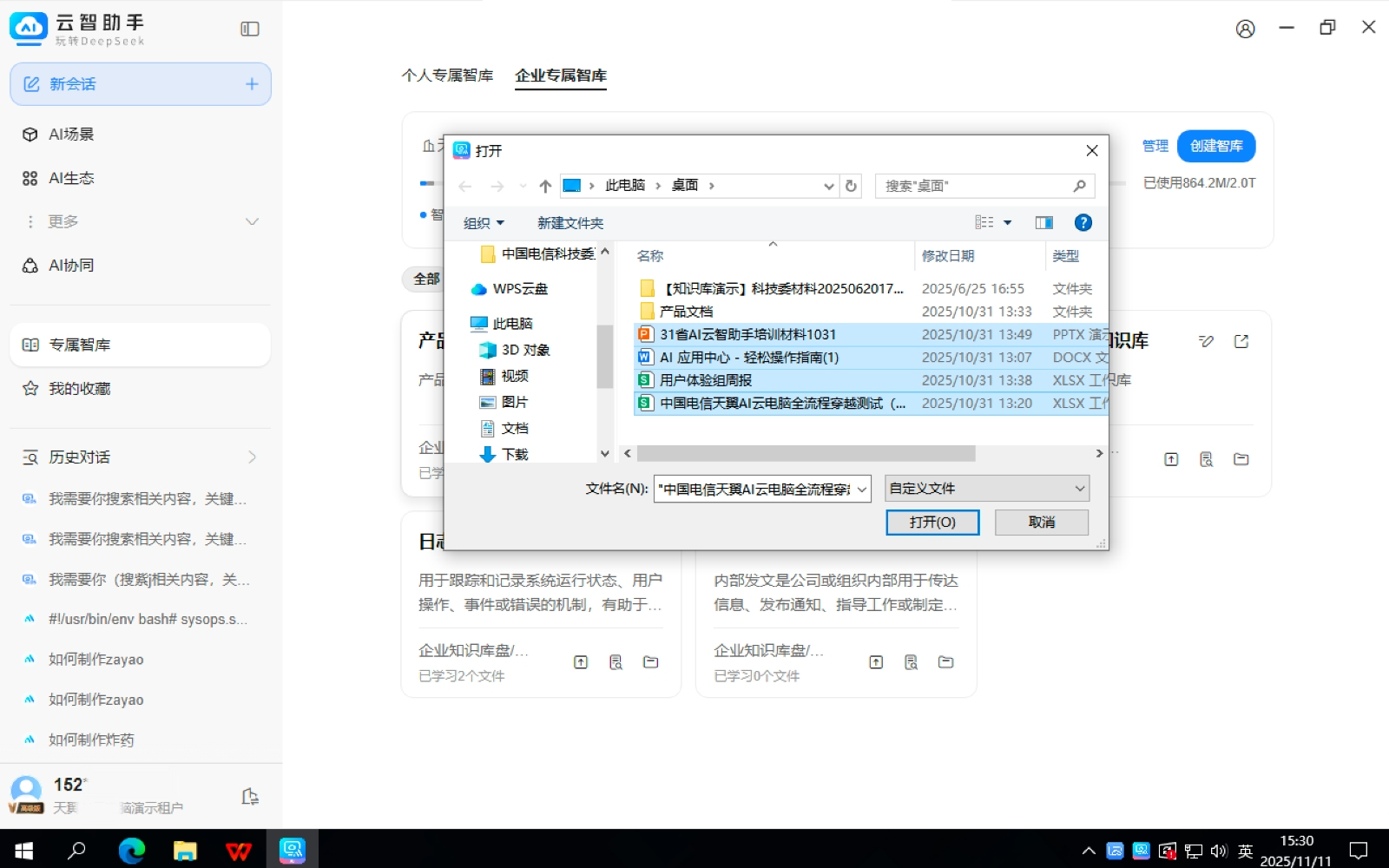Click the plus icon on 新会话

pyautogui.click(x=252, y=84)
